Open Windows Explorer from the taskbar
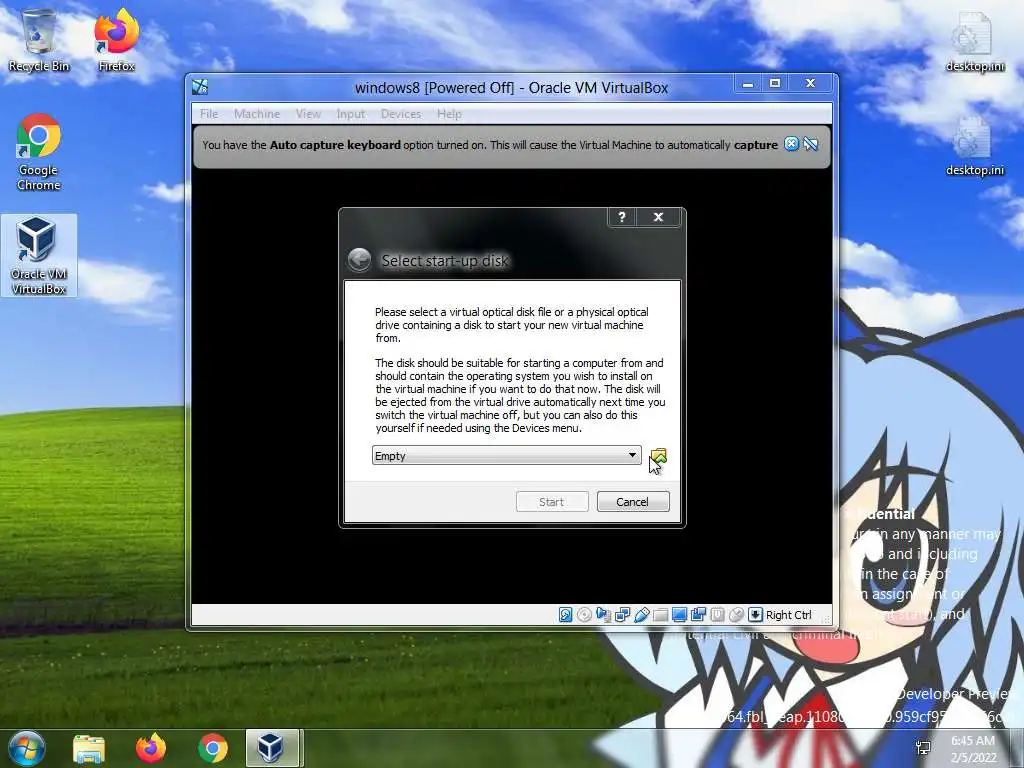This screenshot has height=768, width=1024. [x=89, y=748]
